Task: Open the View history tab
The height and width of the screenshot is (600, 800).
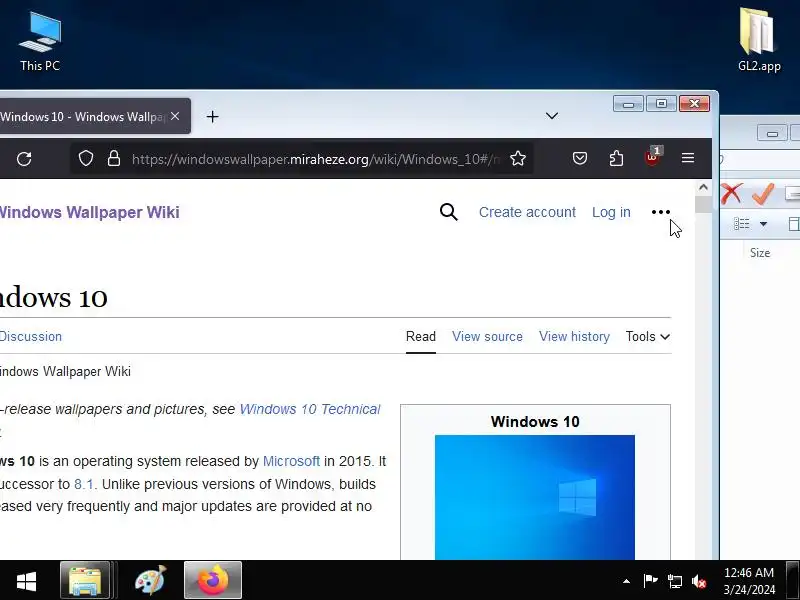Action: click(x=574, y=337)
